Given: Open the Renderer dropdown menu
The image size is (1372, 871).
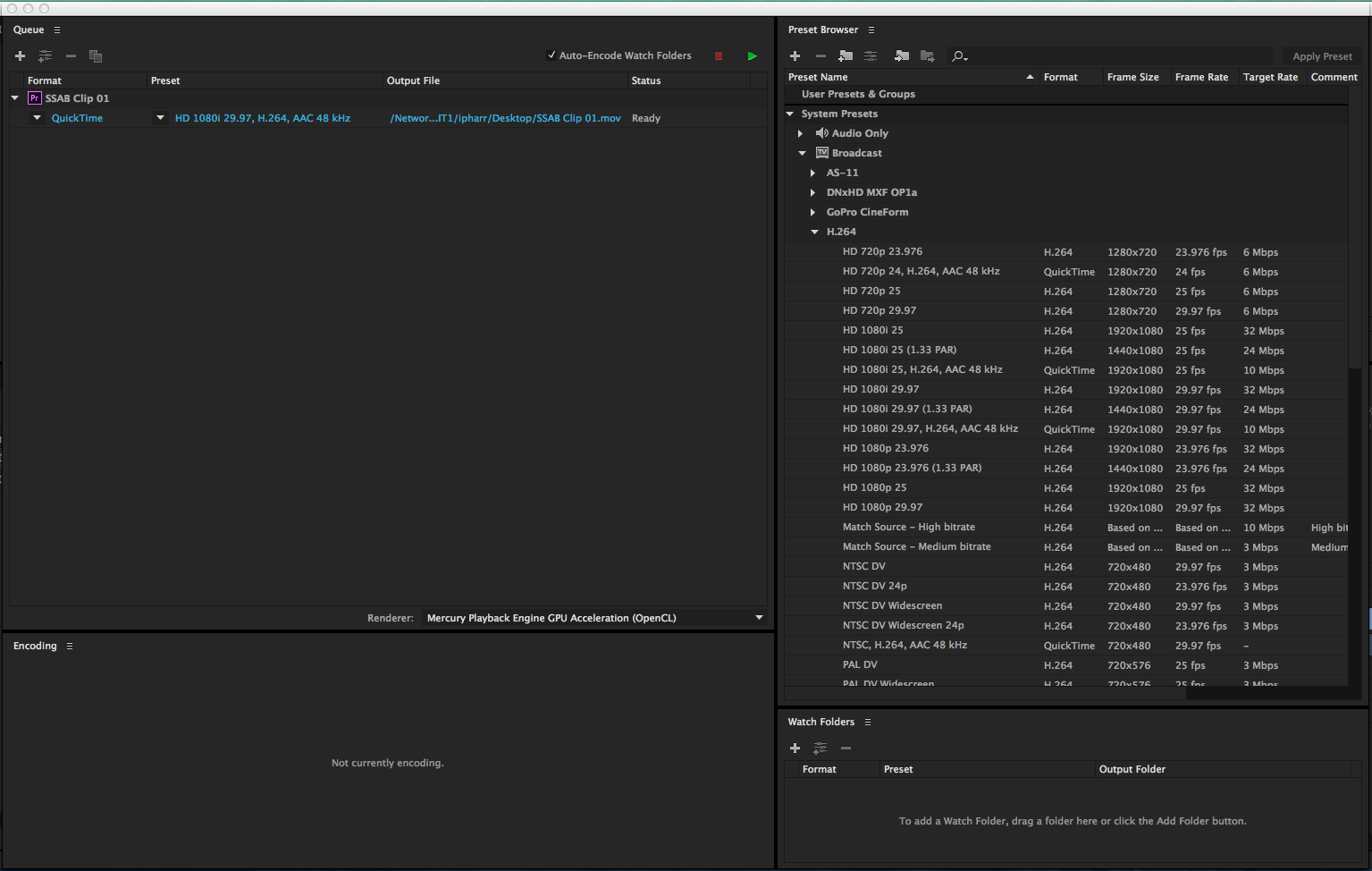Looking at the screenshot, I should coord(759,618).
